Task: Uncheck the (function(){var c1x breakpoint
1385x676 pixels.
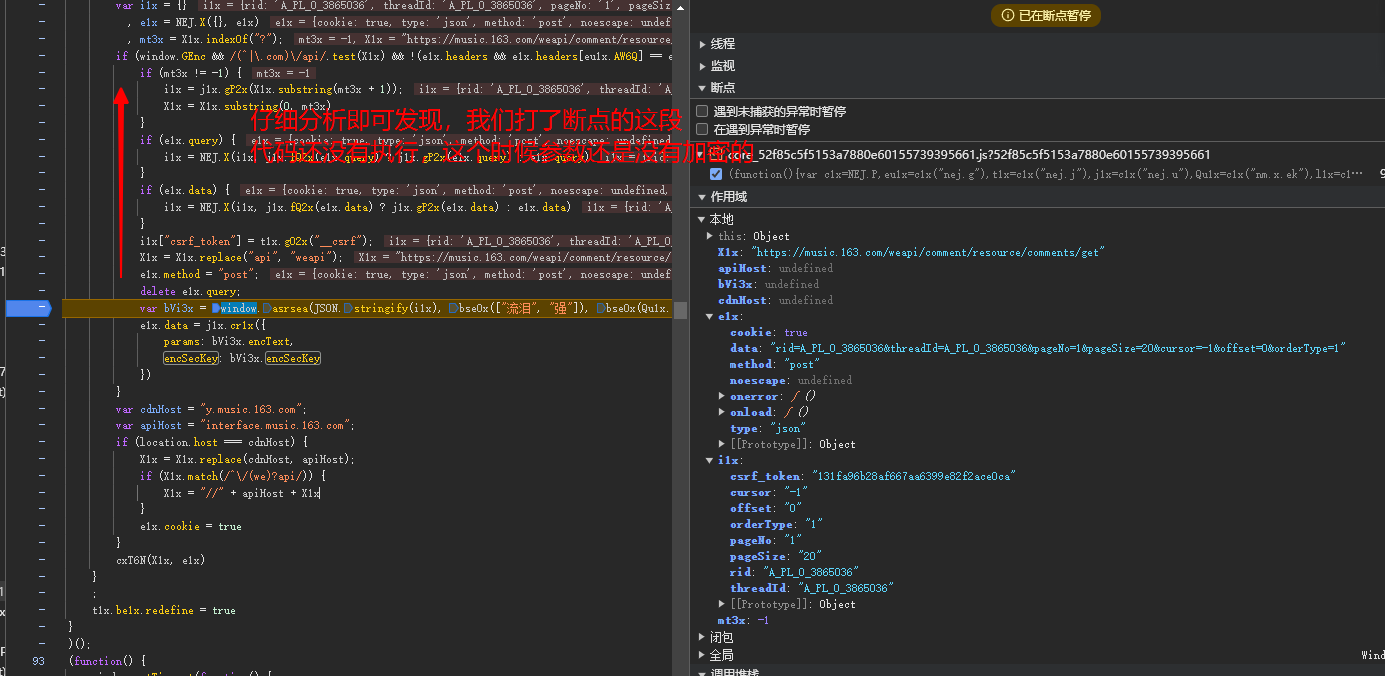Action: (x=716, y=174)
